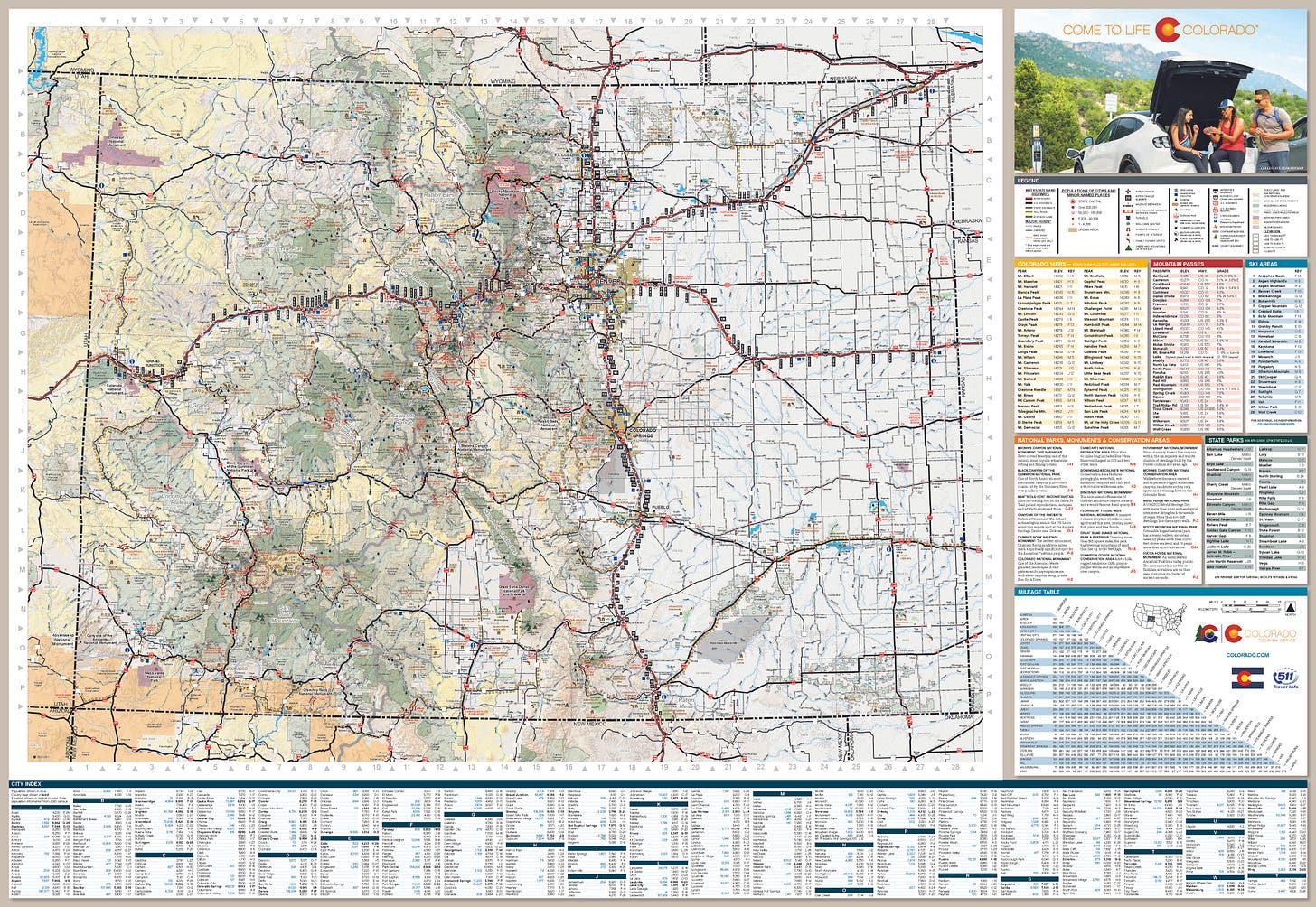Select the Longs Peak row in 14ers table

[1047, 351]
